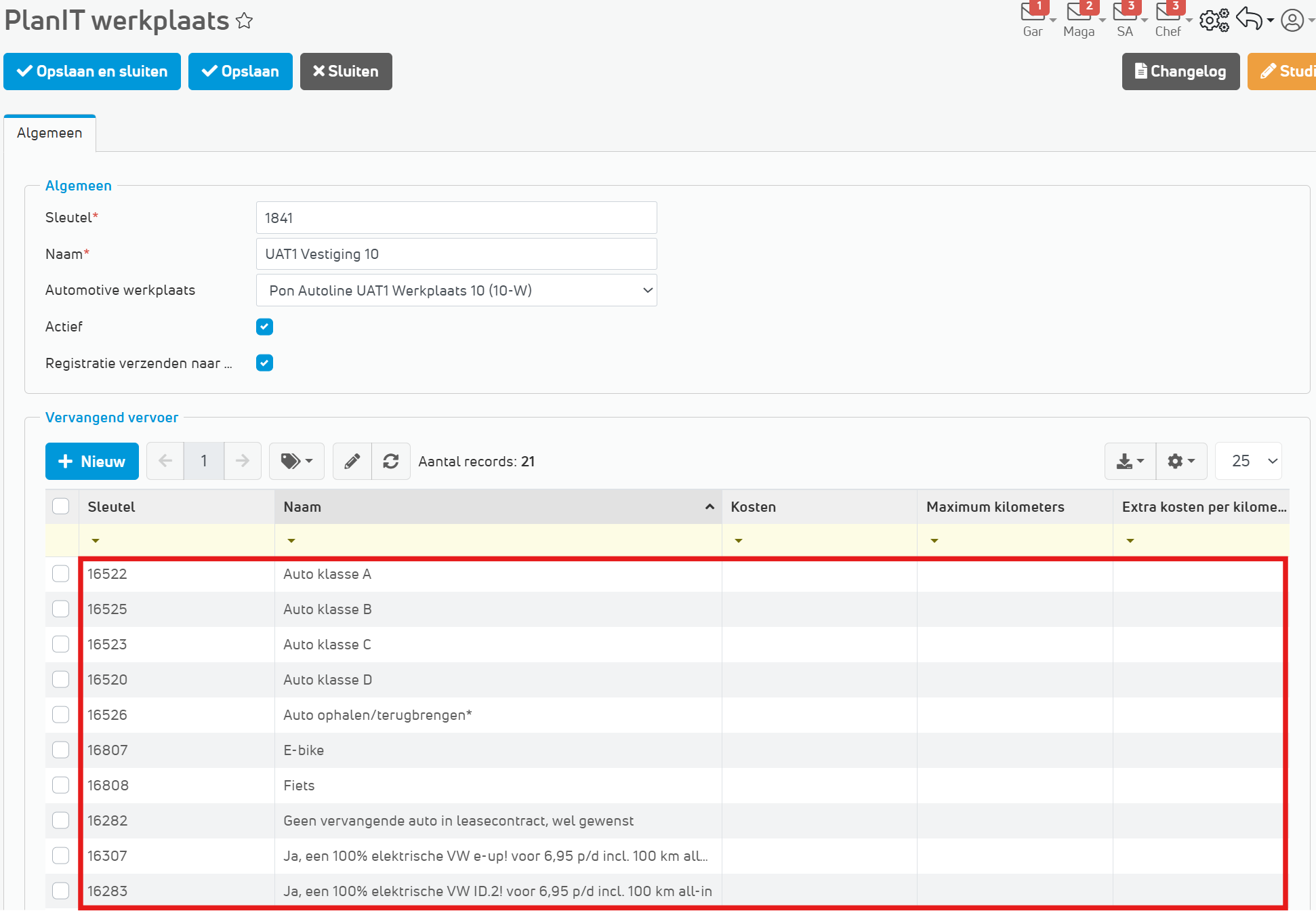This screenshot has height=911, width=1316.
Task: Open the Chef mail inbox icon
Action: 1168,14
